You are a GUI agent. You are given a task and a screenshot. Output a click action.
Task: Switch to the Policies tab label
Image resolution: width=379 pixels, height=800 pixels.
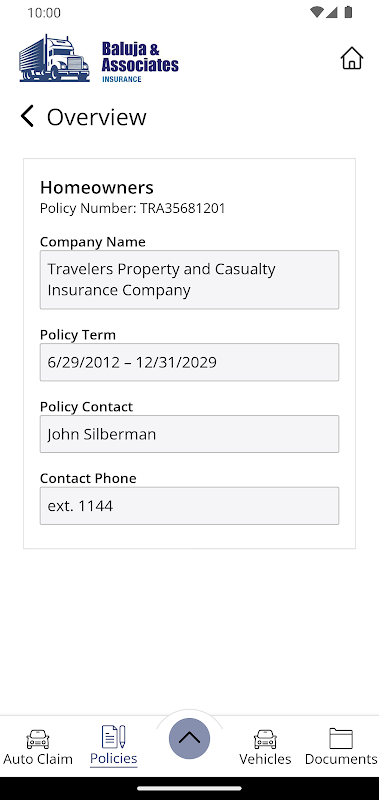(x=114, y=758)
